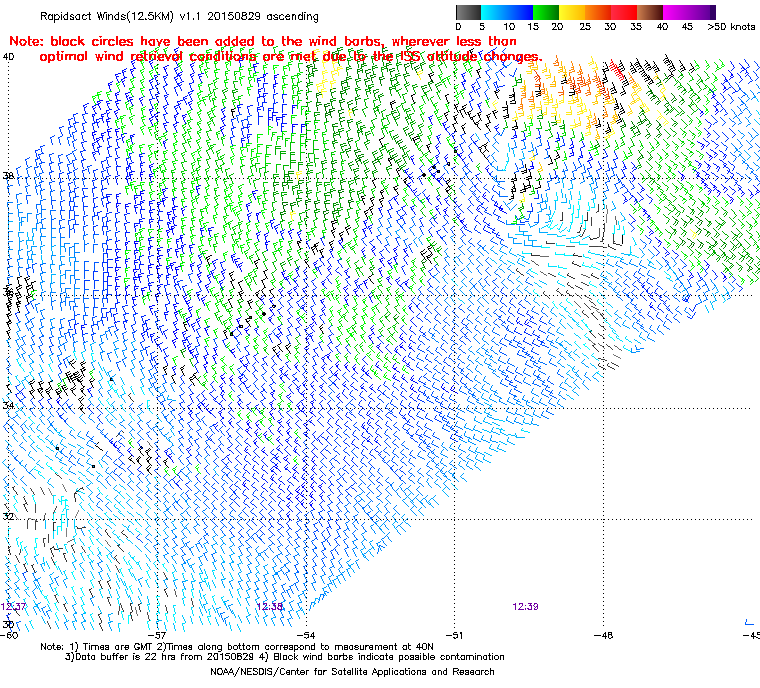Screen dimensions: 760x688
Task: Click the longitude -45 label on the bottom axis
Action: 751,635
